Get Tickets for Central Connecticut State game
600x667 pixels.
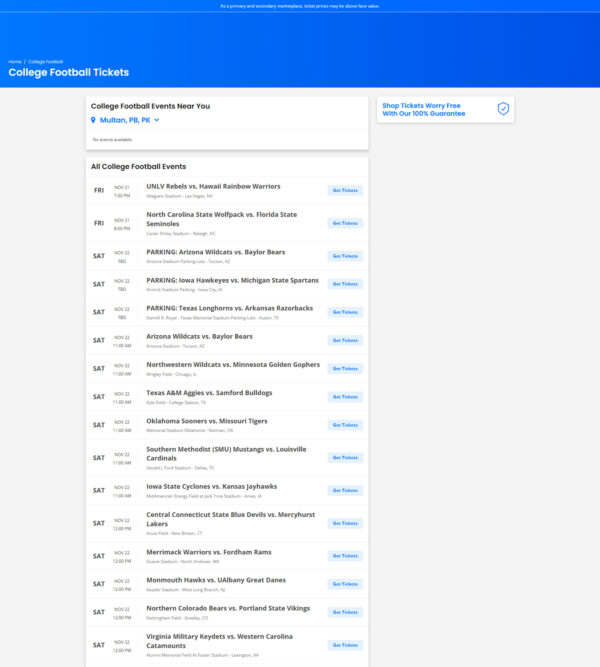click(345, 523)
